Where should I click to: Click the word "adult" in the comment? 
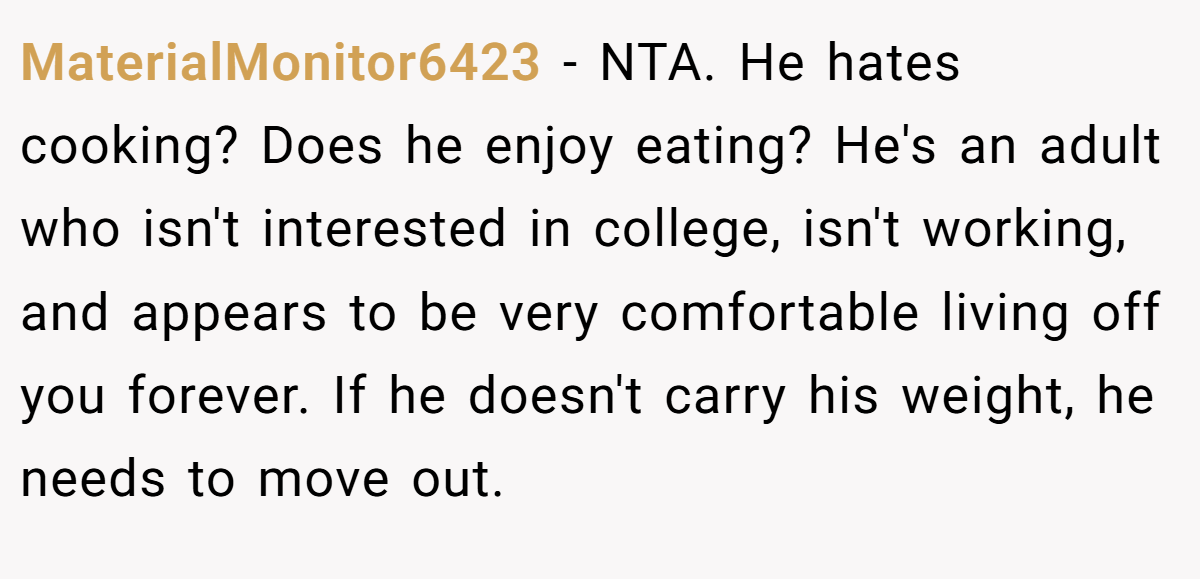[x=1100, y=148]
